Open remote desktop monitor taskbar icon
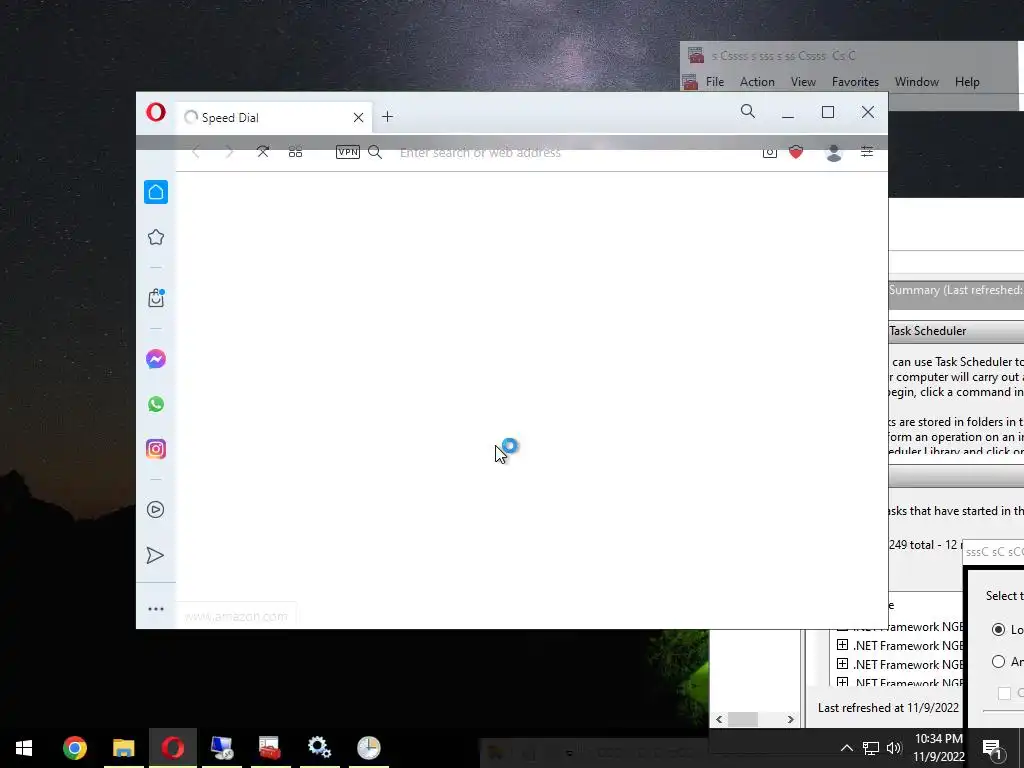The width and height of the screenshot is (1024, 768). (x=221, y=748)
